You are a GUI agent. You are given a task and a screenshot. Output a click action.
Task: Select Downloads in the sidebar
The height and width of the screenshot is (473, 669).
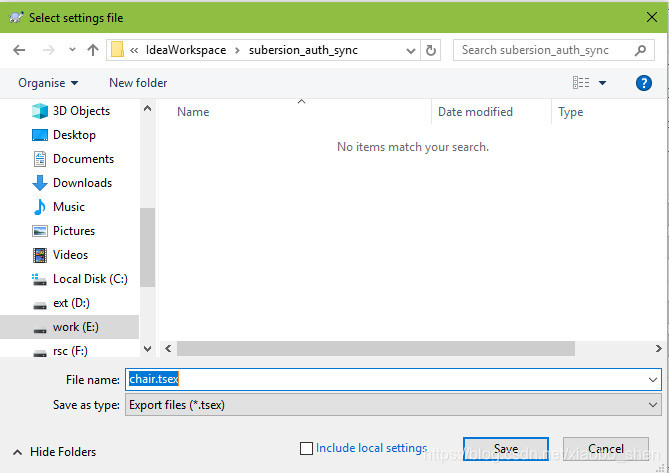(x=72, y=183)
